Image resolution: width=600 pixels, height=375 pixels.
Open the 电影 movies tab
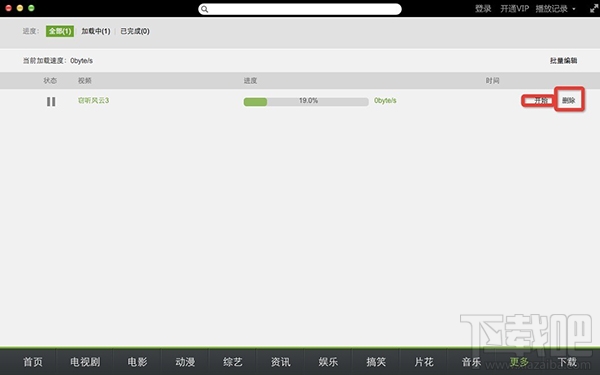point(137,362)
